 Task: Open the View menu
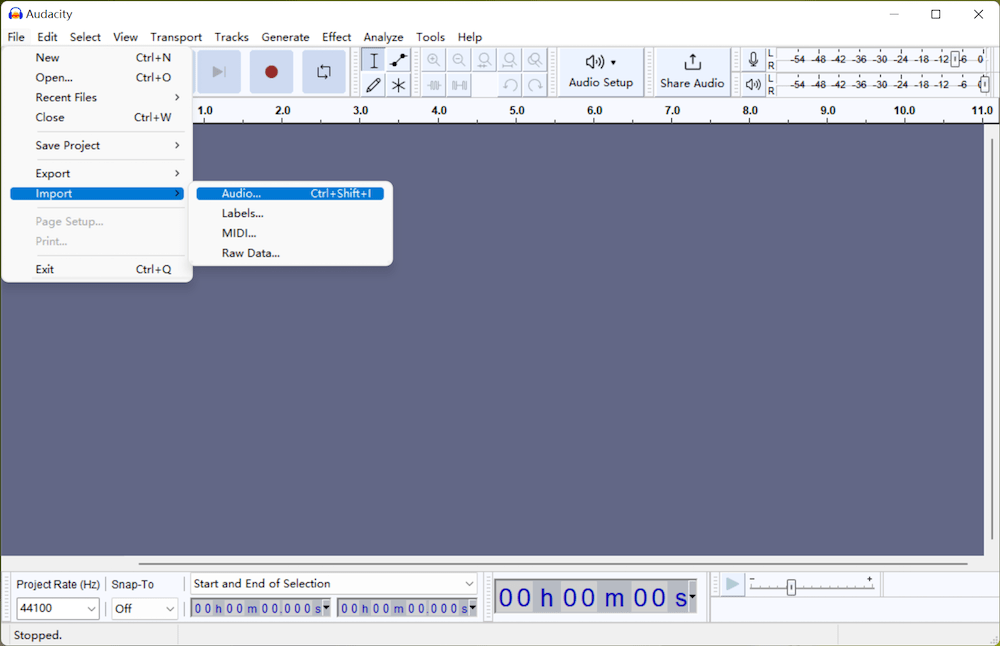coord(126,37)
